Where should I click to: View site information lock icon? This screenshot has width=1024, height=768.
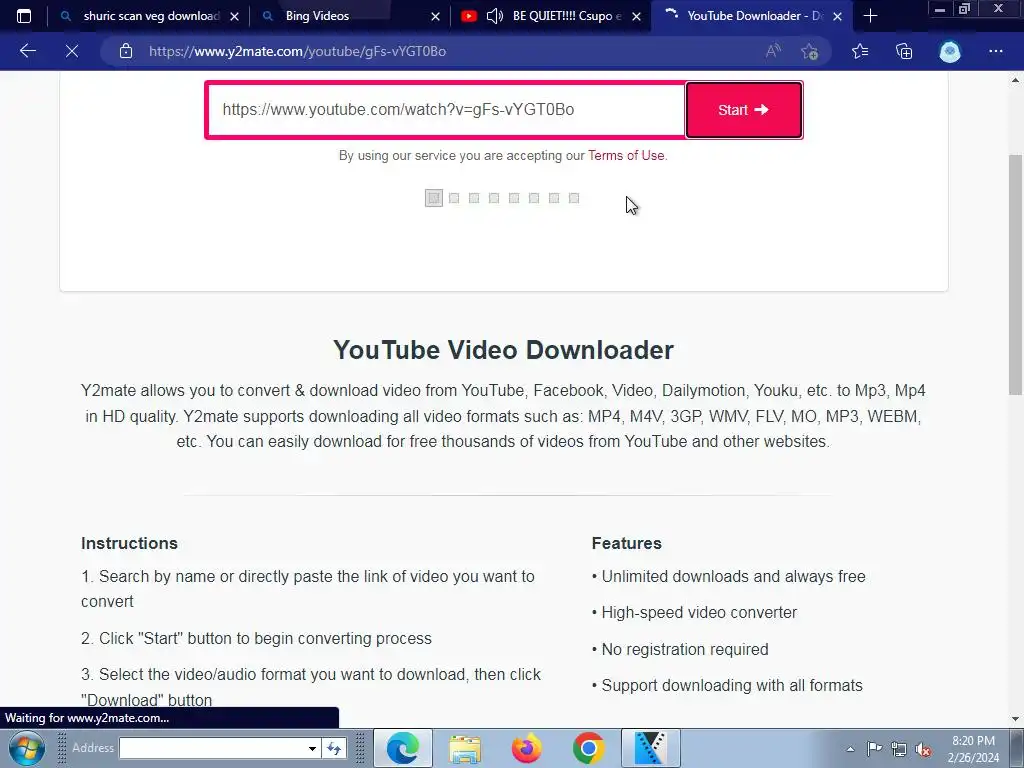pyautogui.click(x=126, y=51)
